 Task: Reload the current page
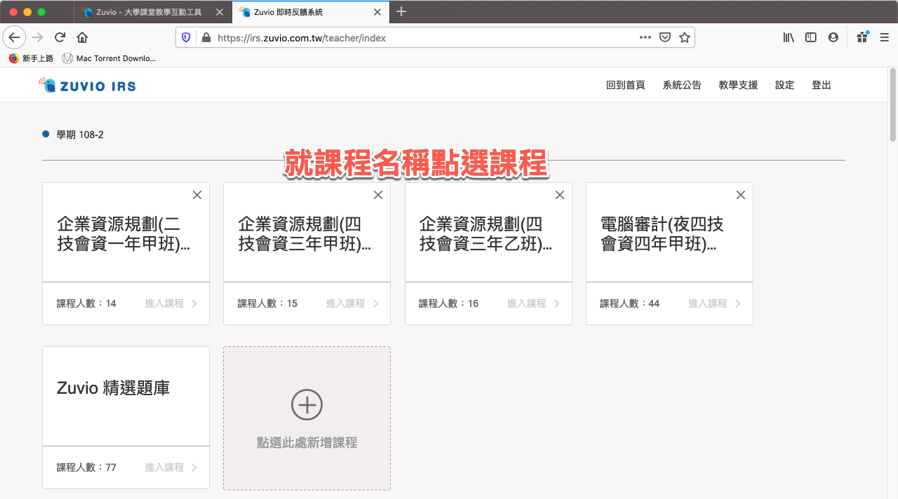[60, 38]
